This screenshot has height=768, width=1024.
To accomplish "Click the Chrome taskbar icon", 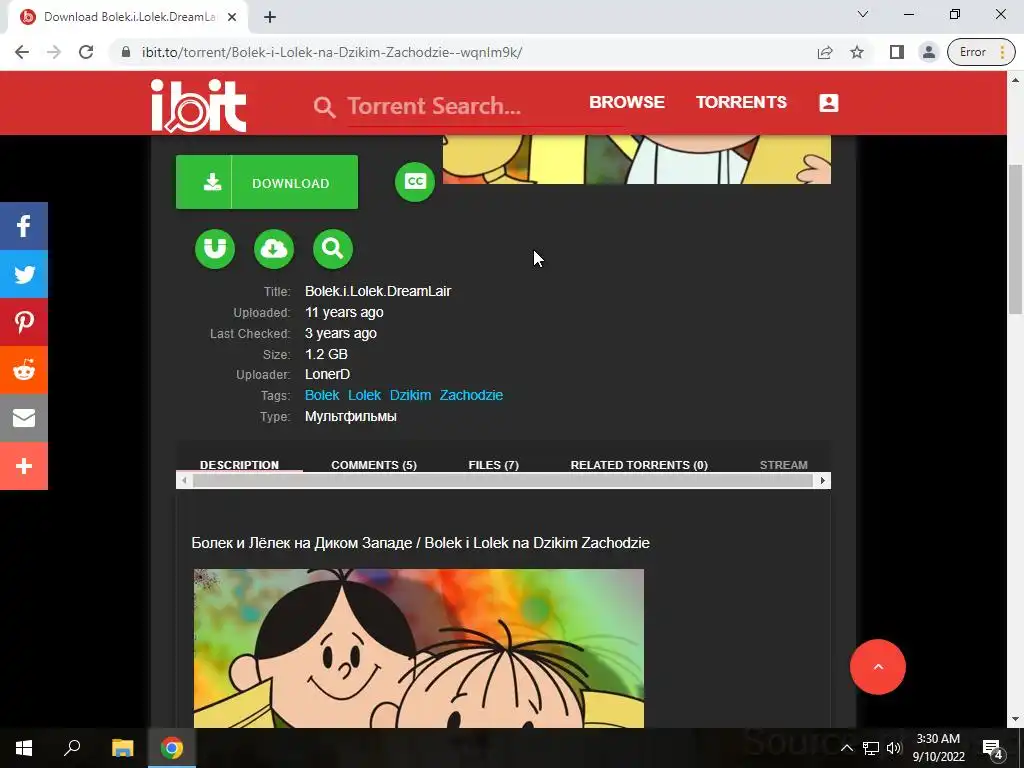I will coord(172,748).
